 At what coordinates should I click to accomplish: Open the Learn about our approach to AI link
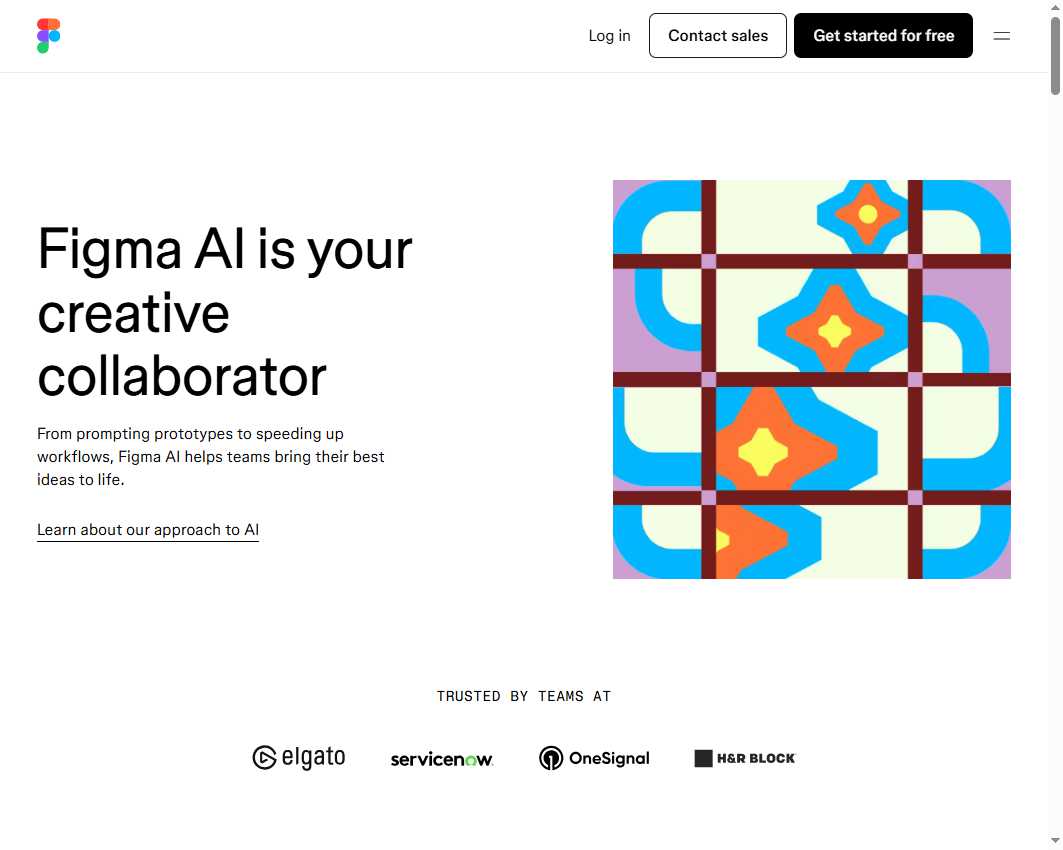click(x=147, y=529)
